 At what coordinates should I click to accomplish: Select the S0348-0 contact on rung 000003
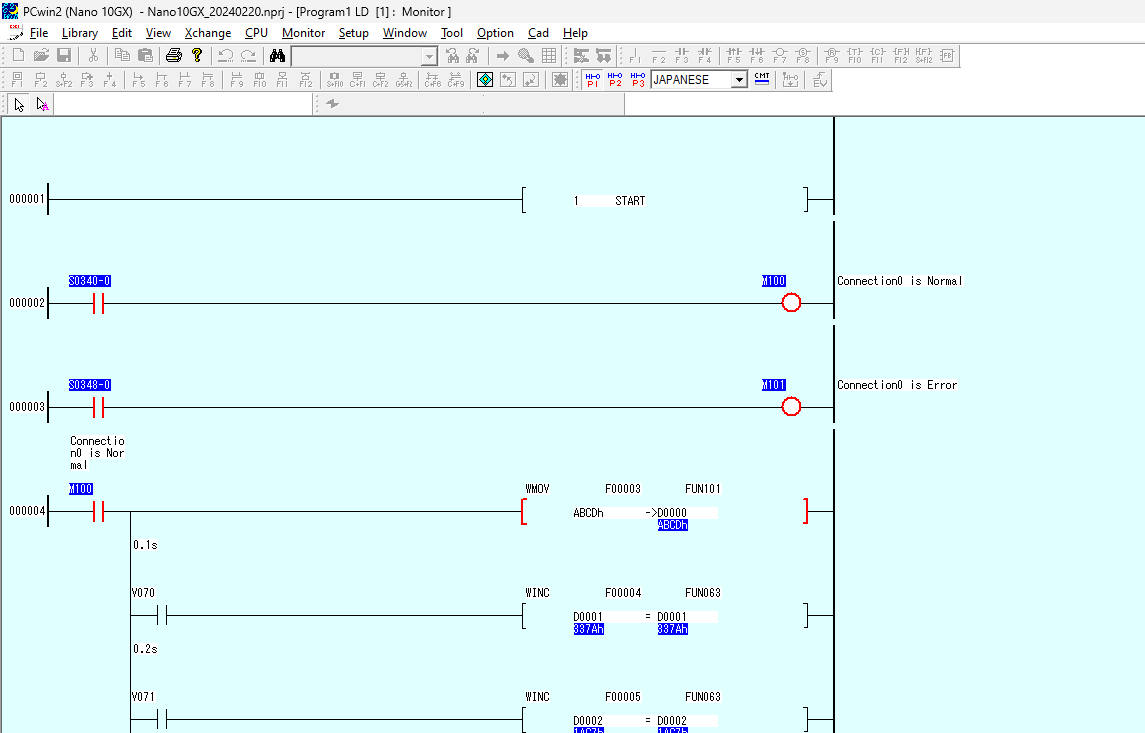tap(99, 407)
